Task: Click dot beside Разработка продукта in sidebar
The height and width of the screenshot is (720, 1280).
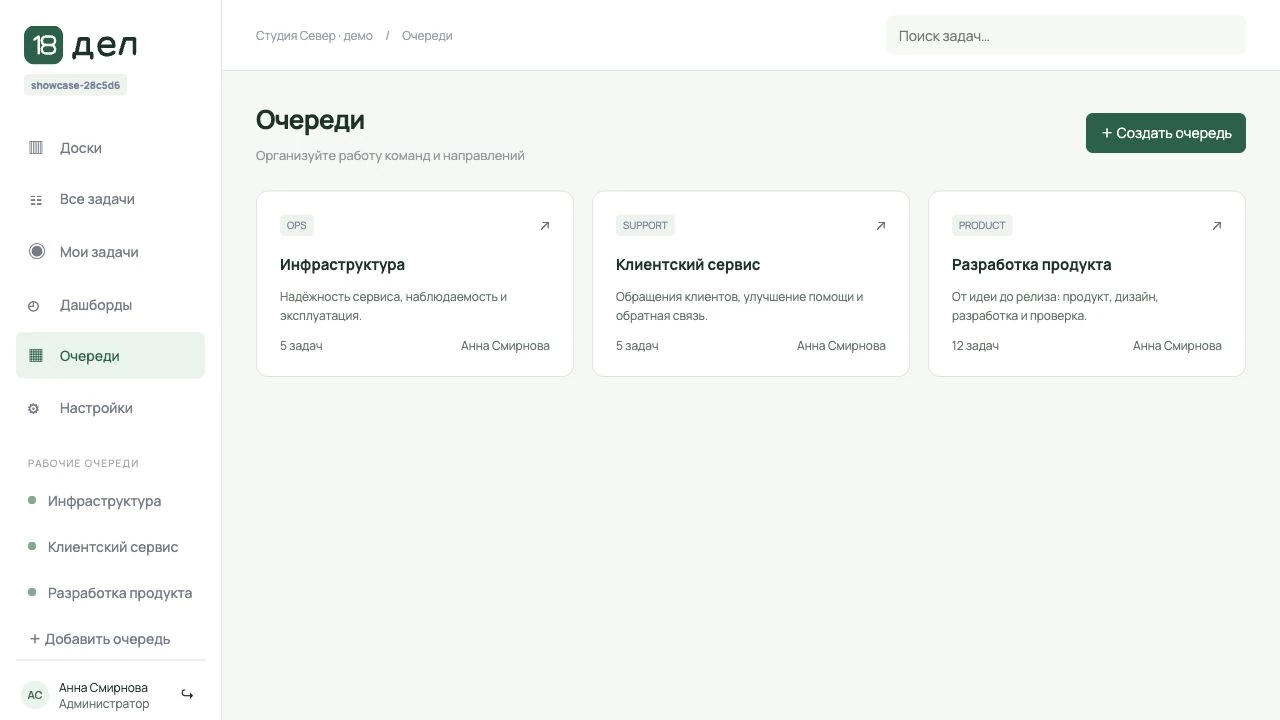Action: coord(32,592)
